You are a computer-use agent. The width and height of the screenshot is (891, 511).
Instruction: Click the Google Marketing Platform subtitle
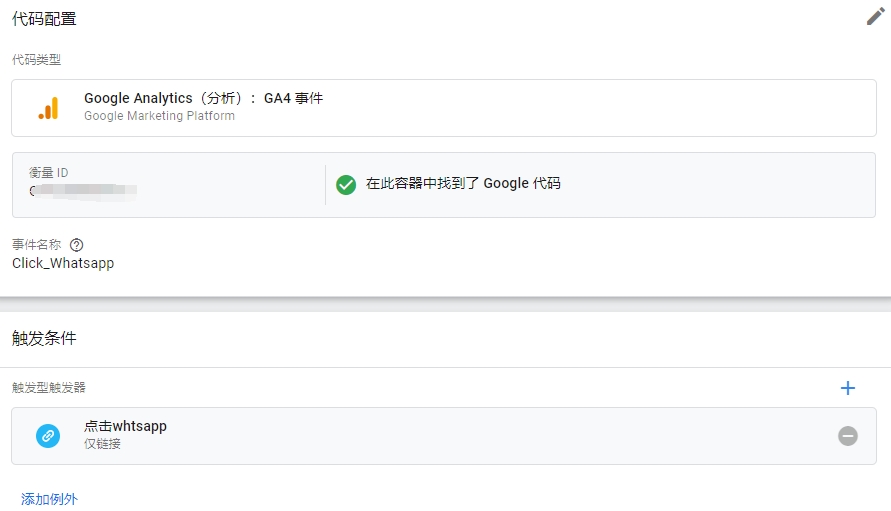(x=159, y=116)
